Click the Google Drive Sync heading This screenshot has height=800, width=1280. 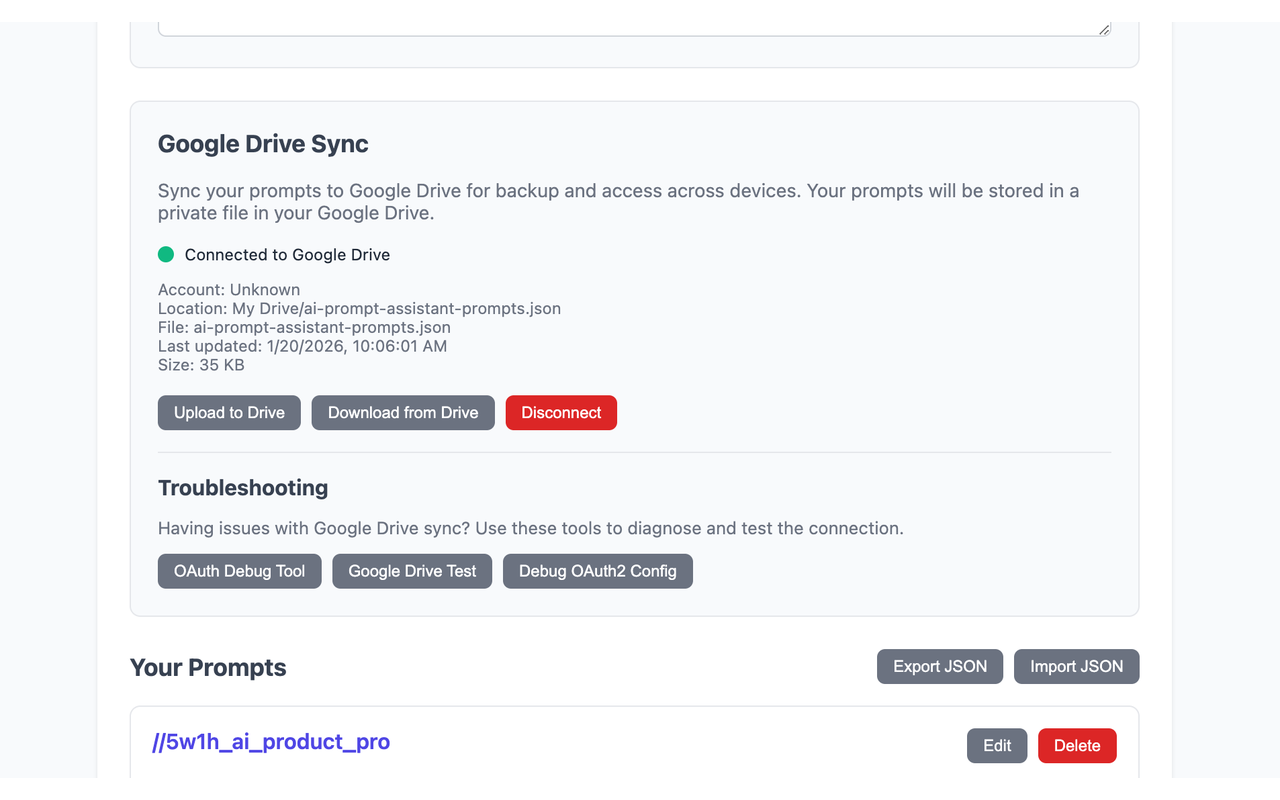click(263, 144)
